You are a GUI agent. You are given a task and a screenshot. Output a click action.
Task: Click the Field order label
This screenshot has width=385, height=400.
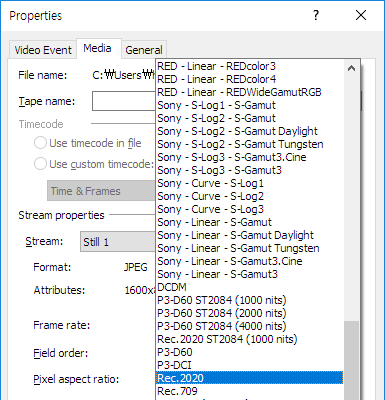pos(60,353)
